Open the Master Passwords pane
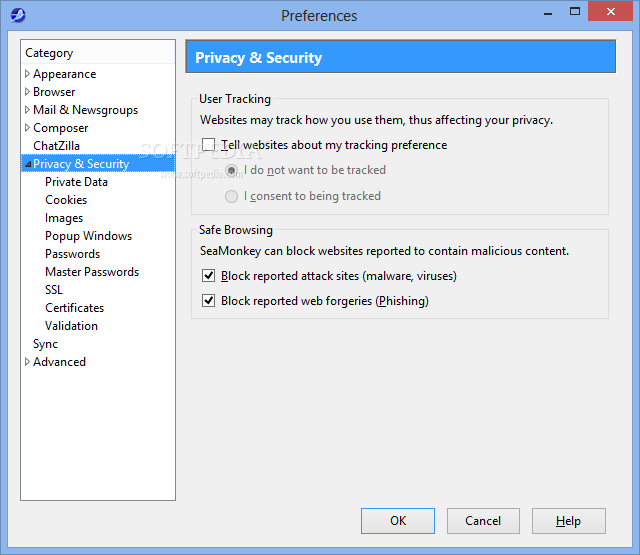Viewport: 640px width, 555px height. [x=92, y=272]
